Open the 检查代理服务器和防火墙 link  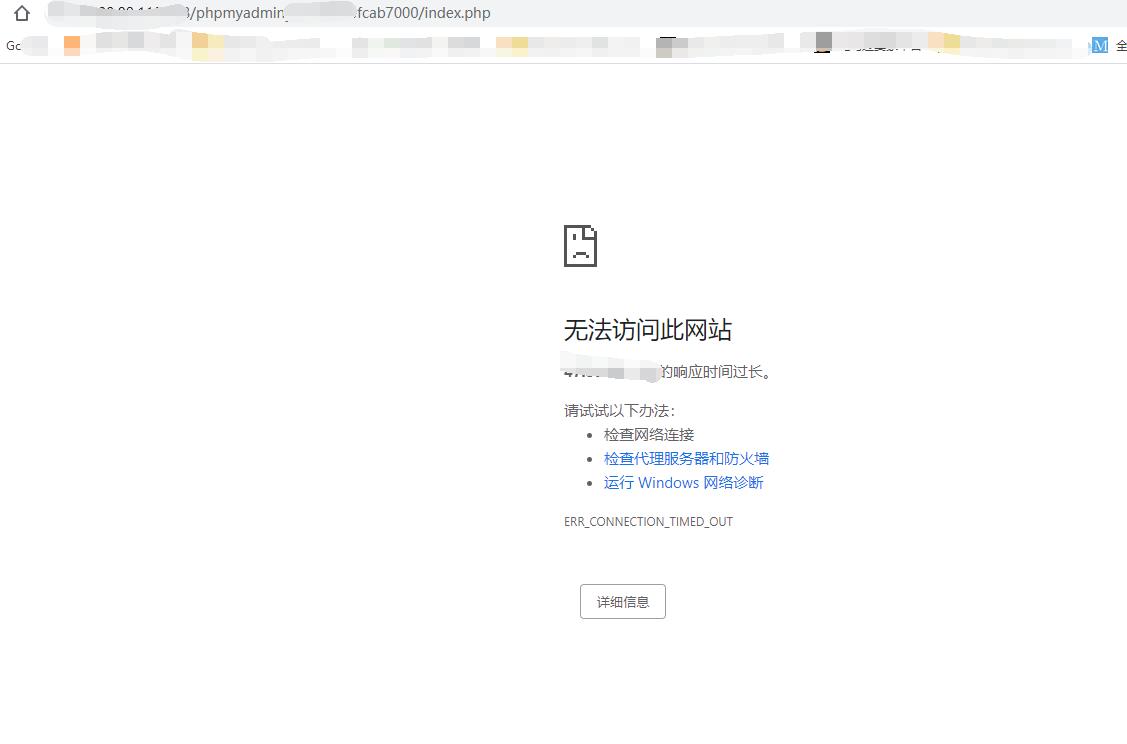coord(686,459)
